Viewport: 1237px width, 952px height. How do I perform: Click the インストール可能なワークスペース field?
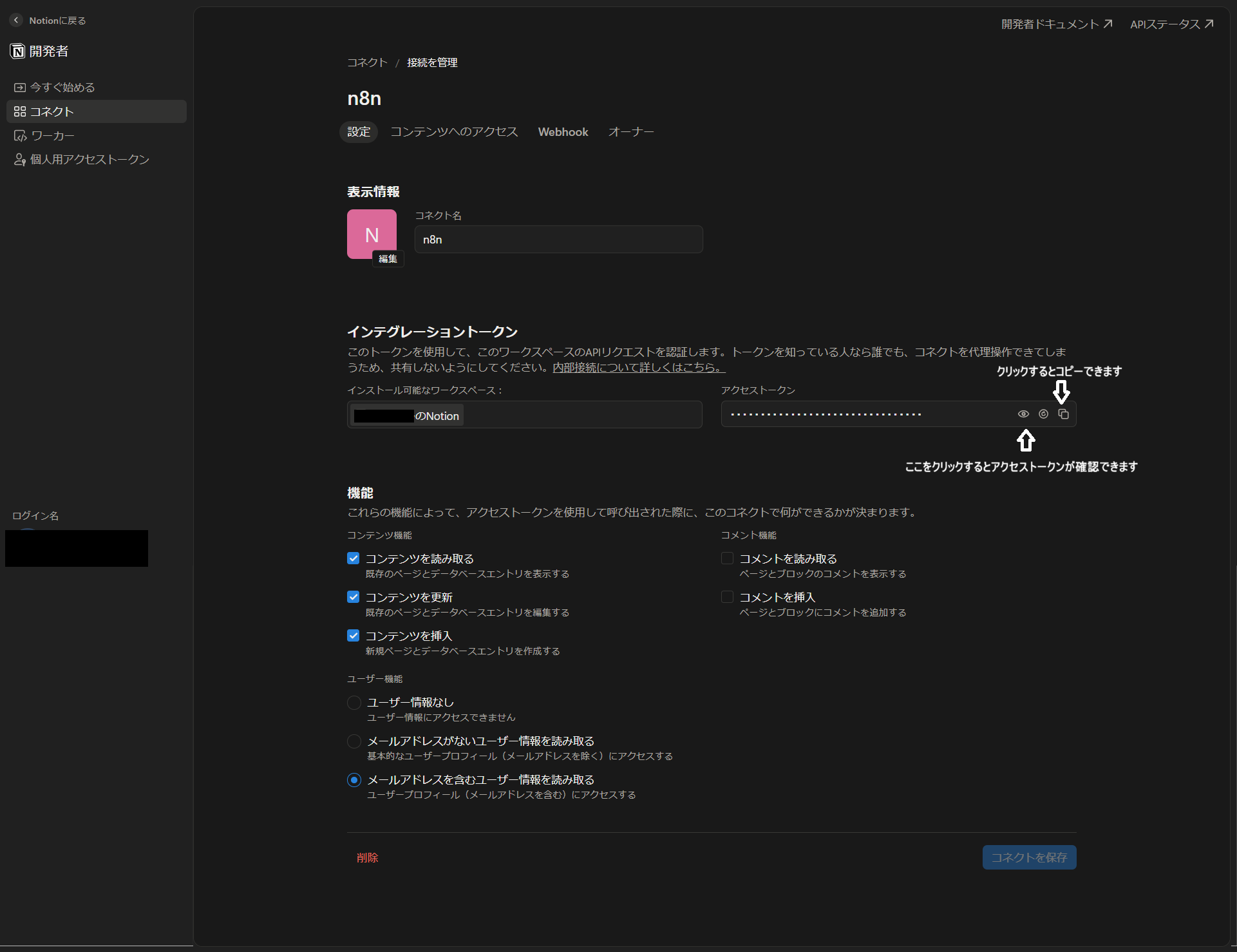524,415
